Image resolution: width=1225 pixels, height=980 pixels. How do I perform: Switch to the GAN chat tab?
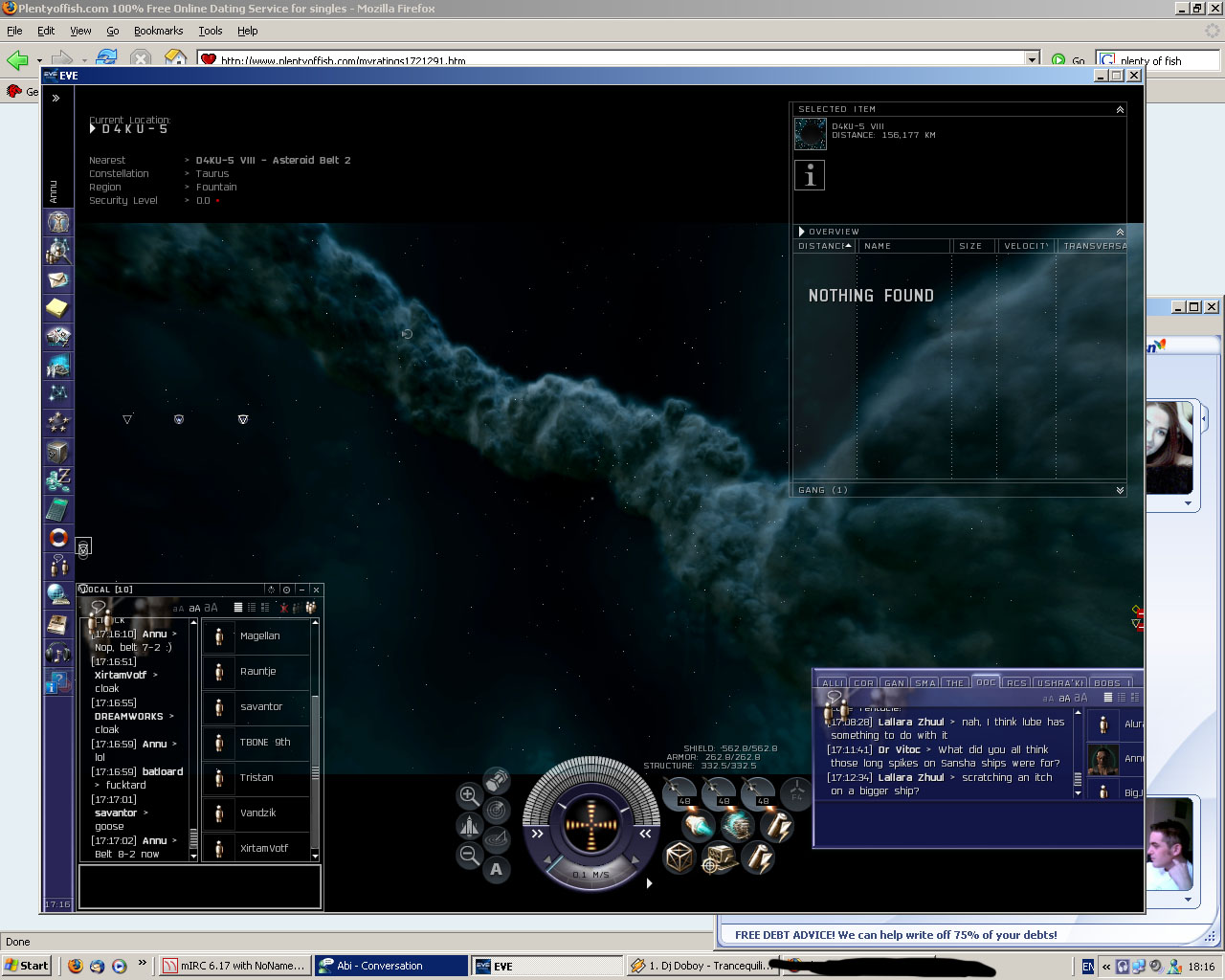(x=895, y=682)
